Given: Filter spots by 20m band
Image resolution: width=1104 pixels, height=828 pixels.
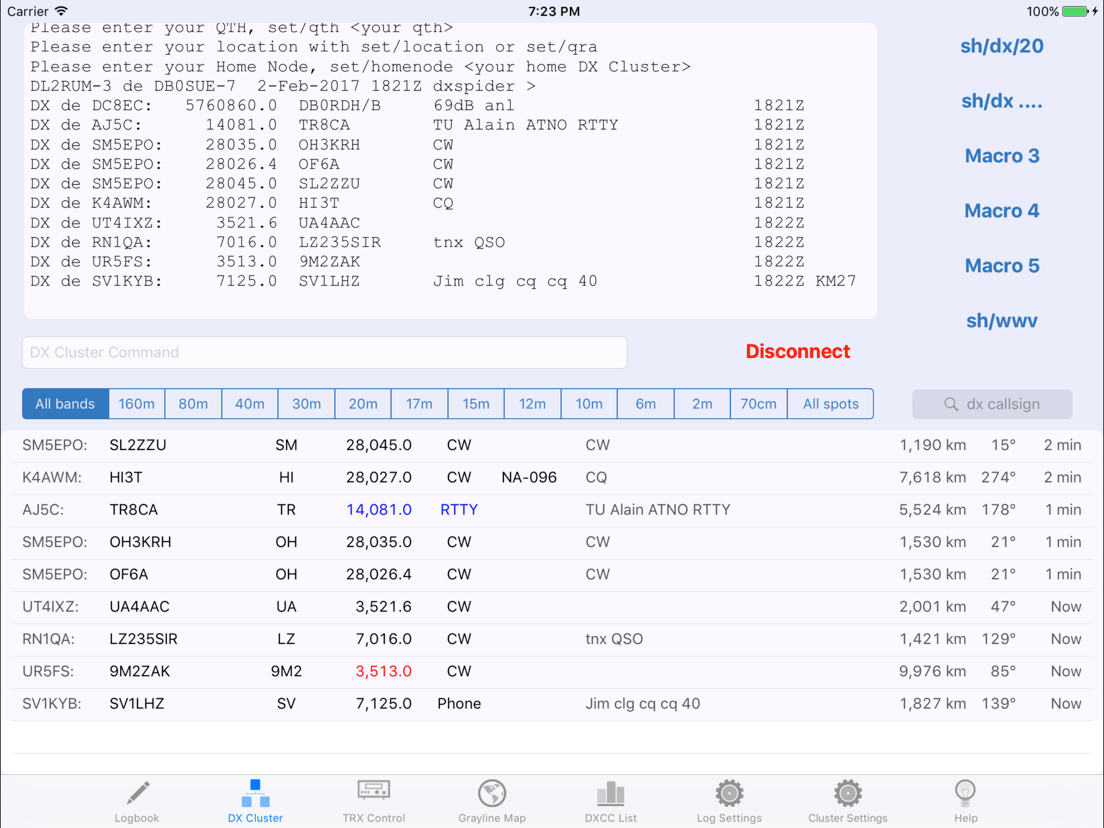Looking at the screenshot, I should pos(363,404).
